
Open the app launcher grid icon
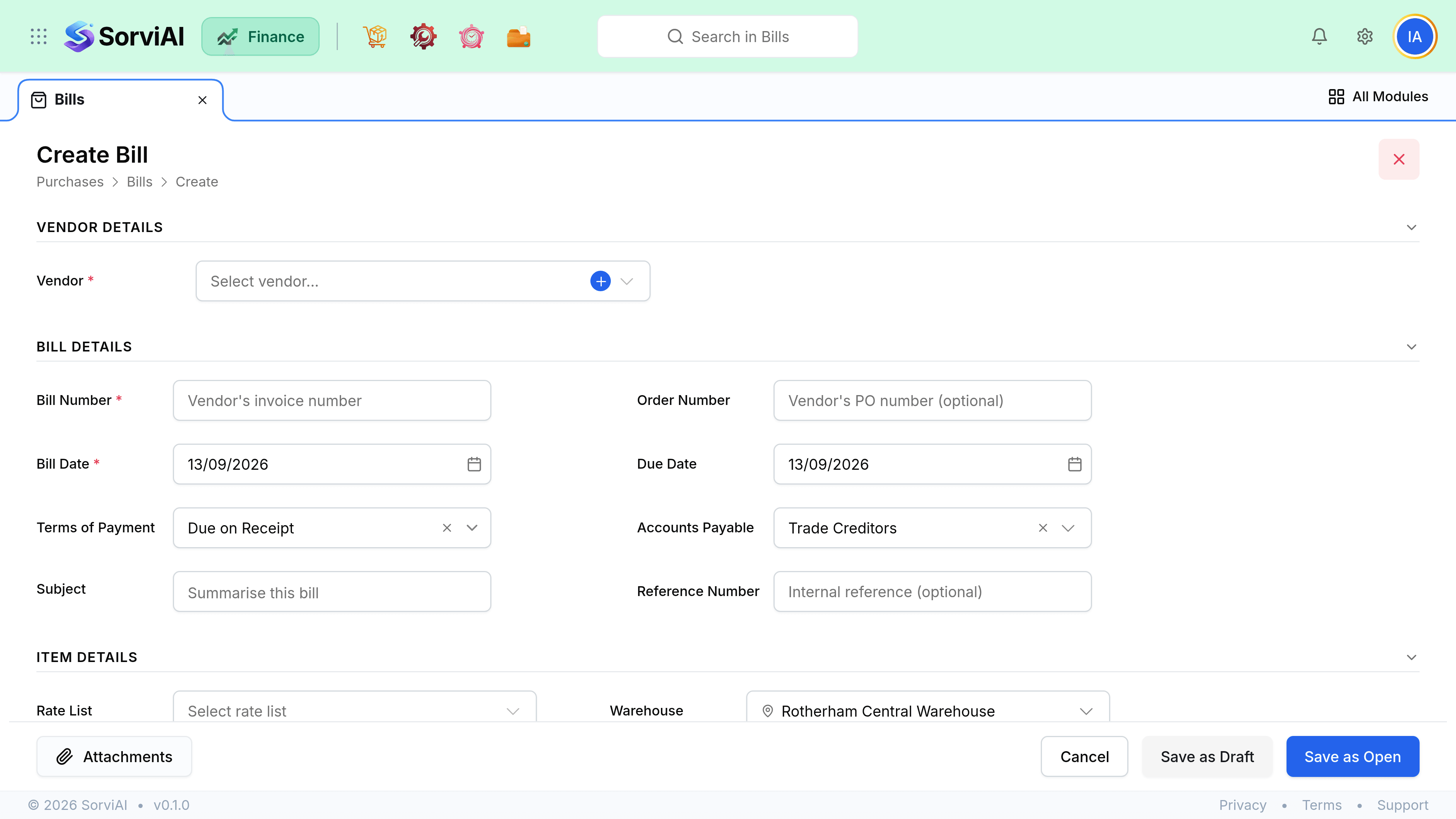pos(38,37)
